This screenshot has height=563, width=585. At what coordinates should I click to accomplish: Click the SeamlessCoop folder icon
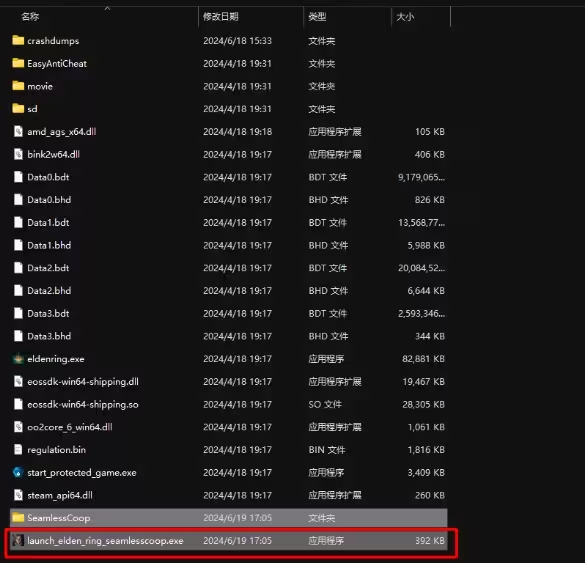pos(18,517)
